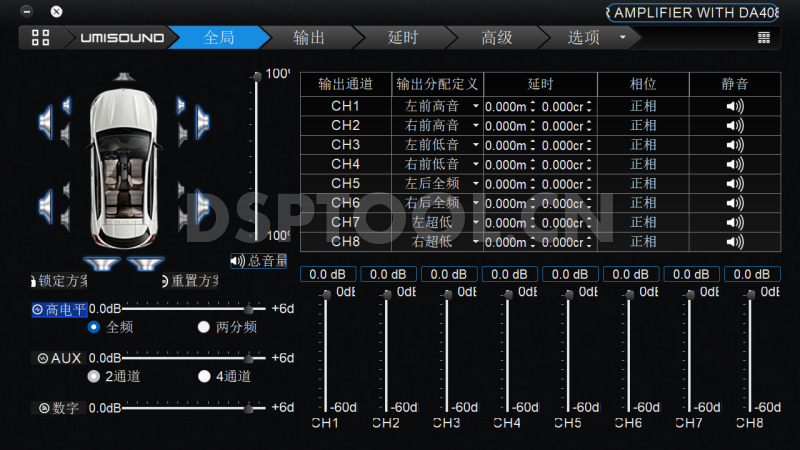Open the 选项 tab
The width and height of the screenshot is (800, 450).
pyautogui.click(x=583, y=38)
